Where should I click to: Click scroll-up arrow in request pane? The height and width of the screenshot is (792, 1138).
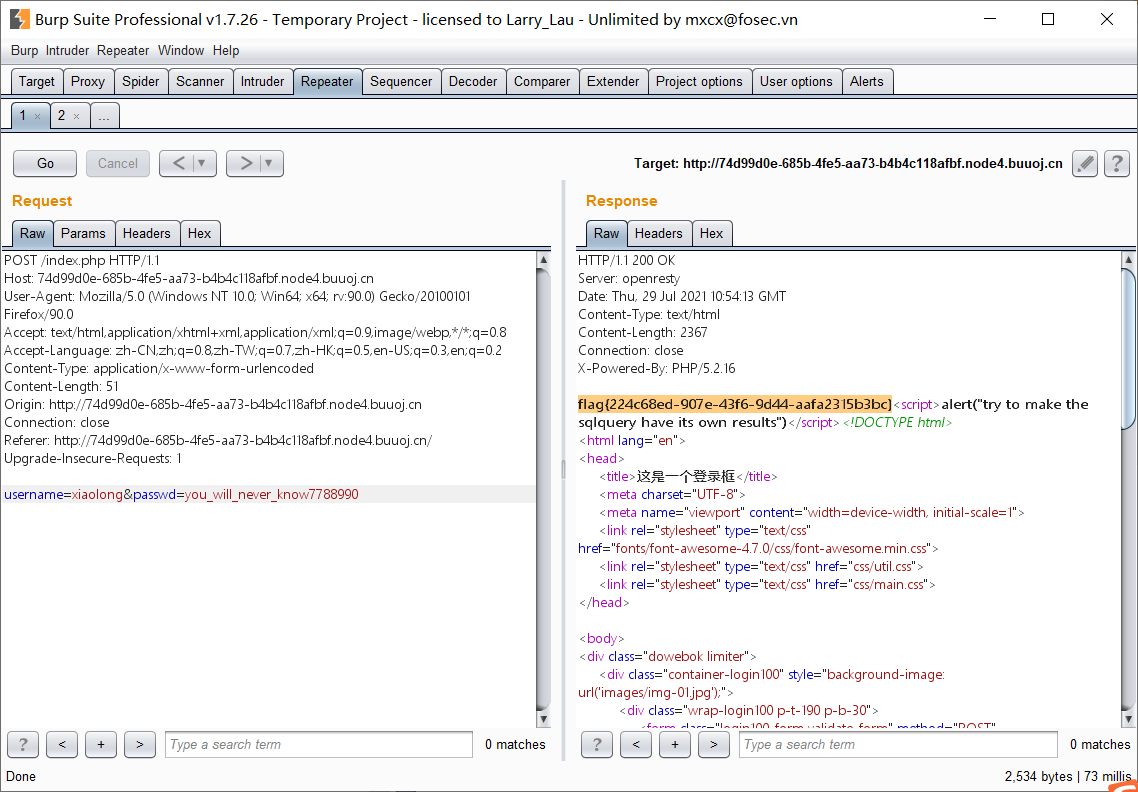[x=544, y=260]
